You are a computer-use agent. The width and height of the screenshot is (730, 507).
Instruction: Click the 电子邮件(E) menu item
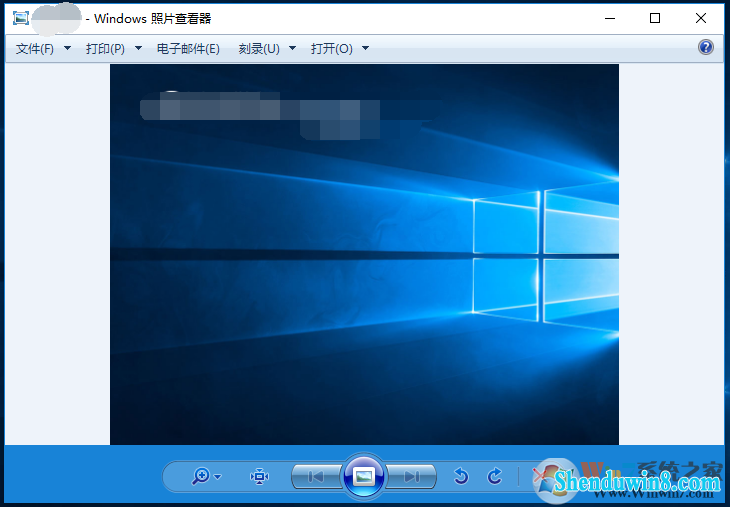click(188, 48)
